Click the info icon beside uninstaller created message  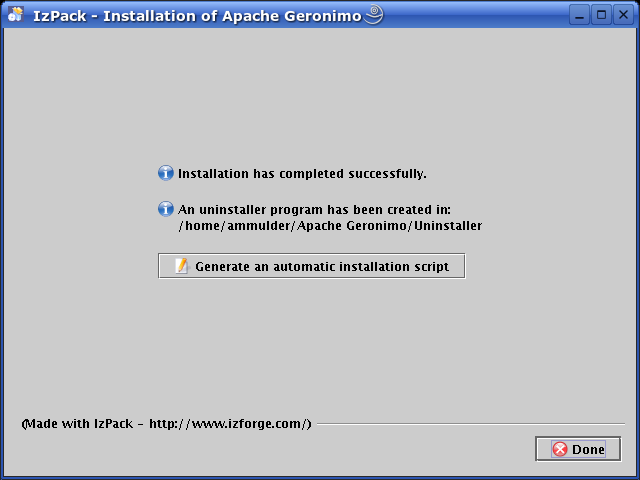(x=166, y=209)
